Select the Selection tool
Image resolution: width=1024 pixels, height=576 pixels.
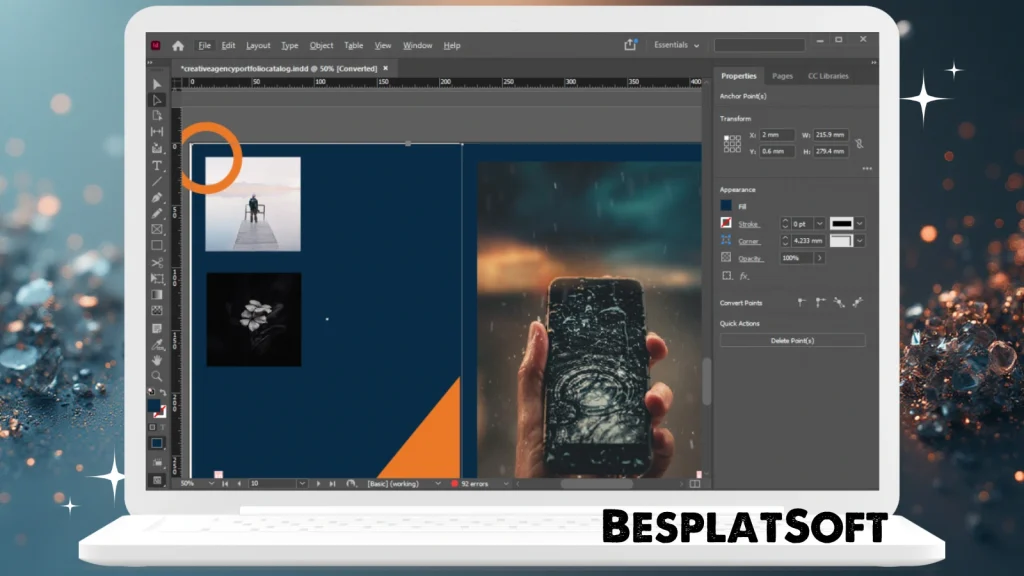(157, 85)
